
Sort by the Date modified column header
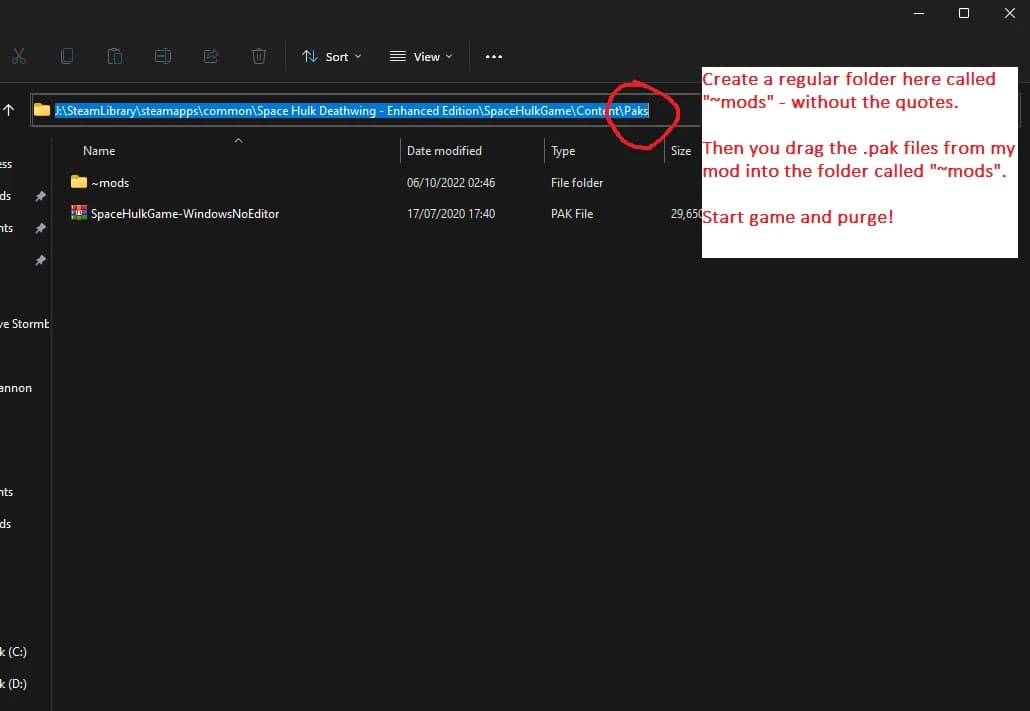pyautogui.click(x=444, y=150)
